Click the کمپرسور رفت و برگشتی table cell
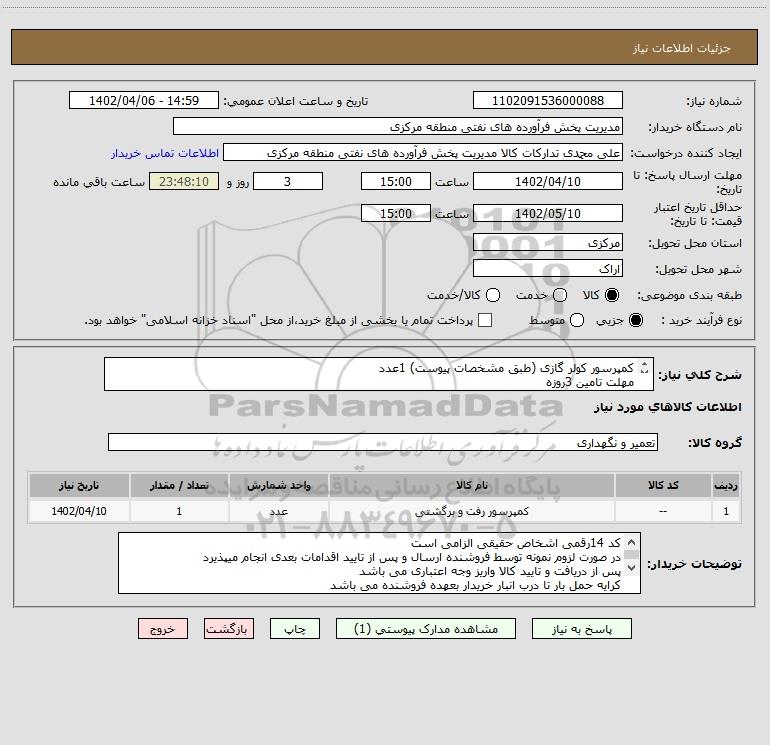Viewport: 770px width, 745px height. [x=472, y=511]
